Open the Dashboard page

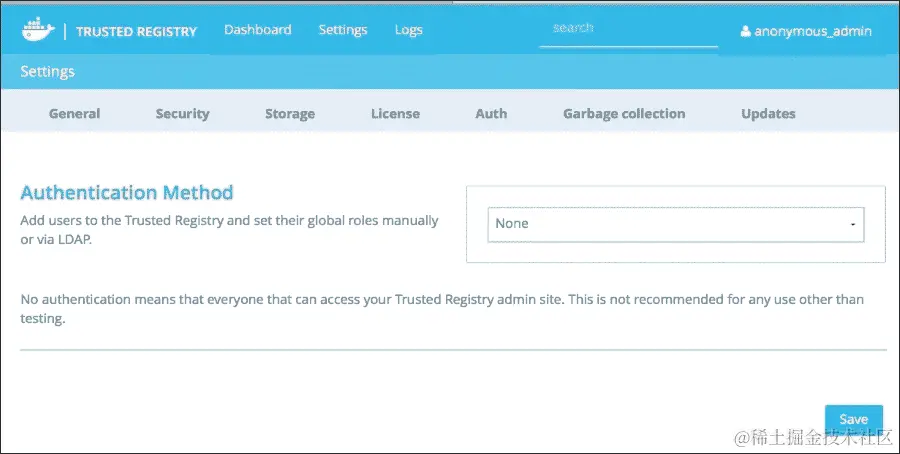coord(258,30)
